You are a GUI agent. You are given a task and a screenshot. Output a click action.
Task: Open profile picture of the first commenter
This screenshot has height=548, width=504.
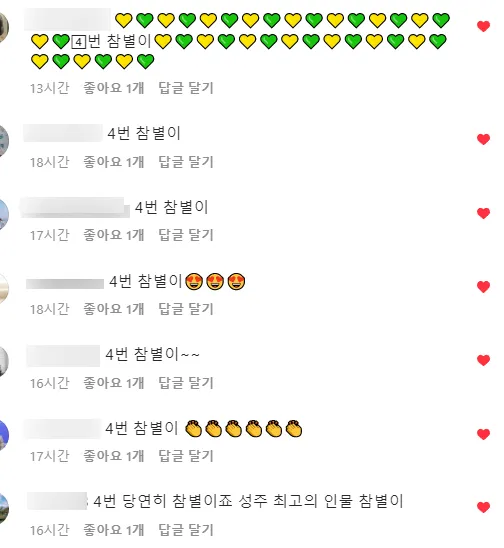click(x=3, y=27)
